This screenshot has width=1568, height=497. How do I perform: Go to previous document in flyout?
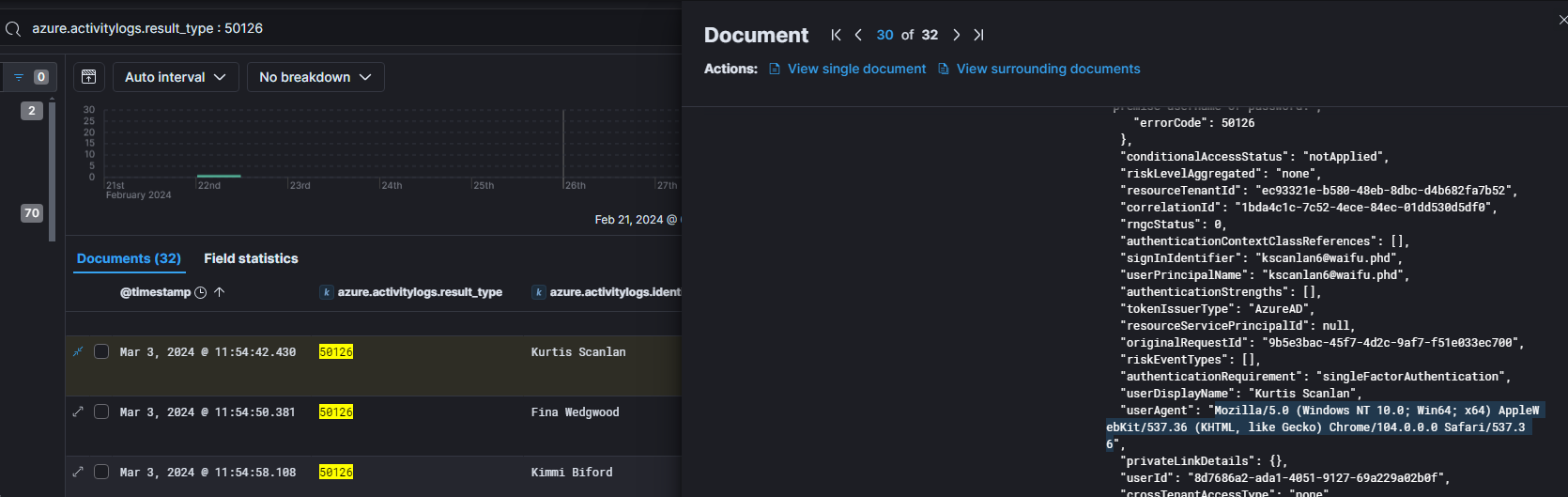(858, 35)
